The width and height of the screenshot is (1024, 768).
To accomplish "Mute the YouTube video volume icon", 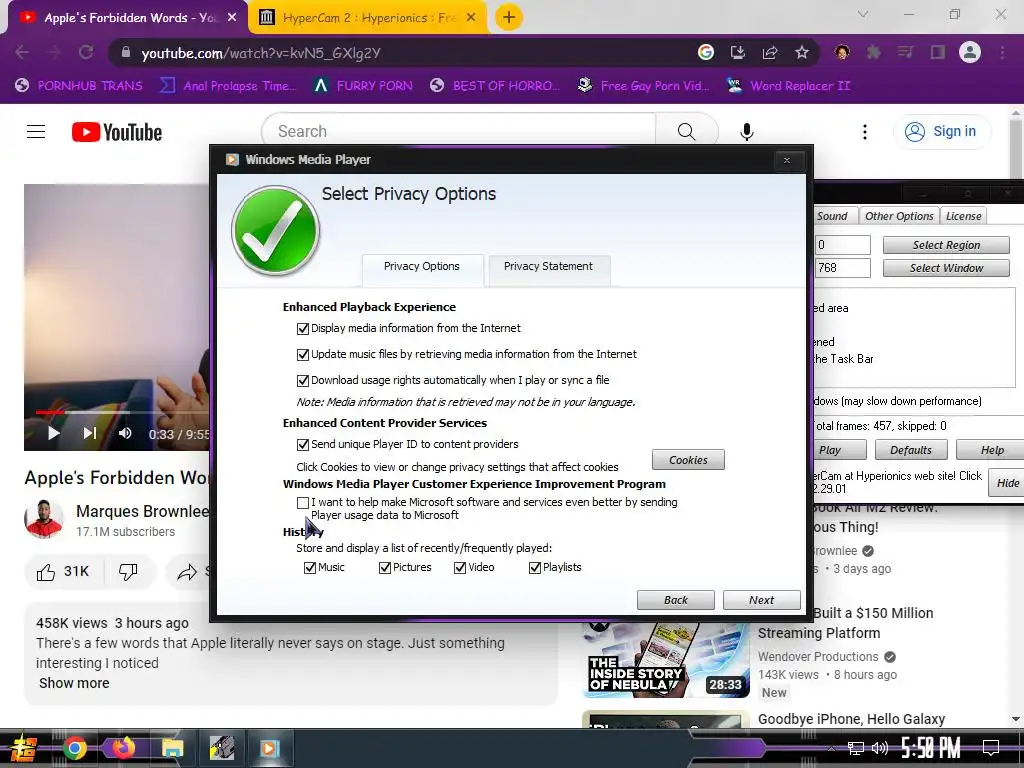I will (125, 434).
